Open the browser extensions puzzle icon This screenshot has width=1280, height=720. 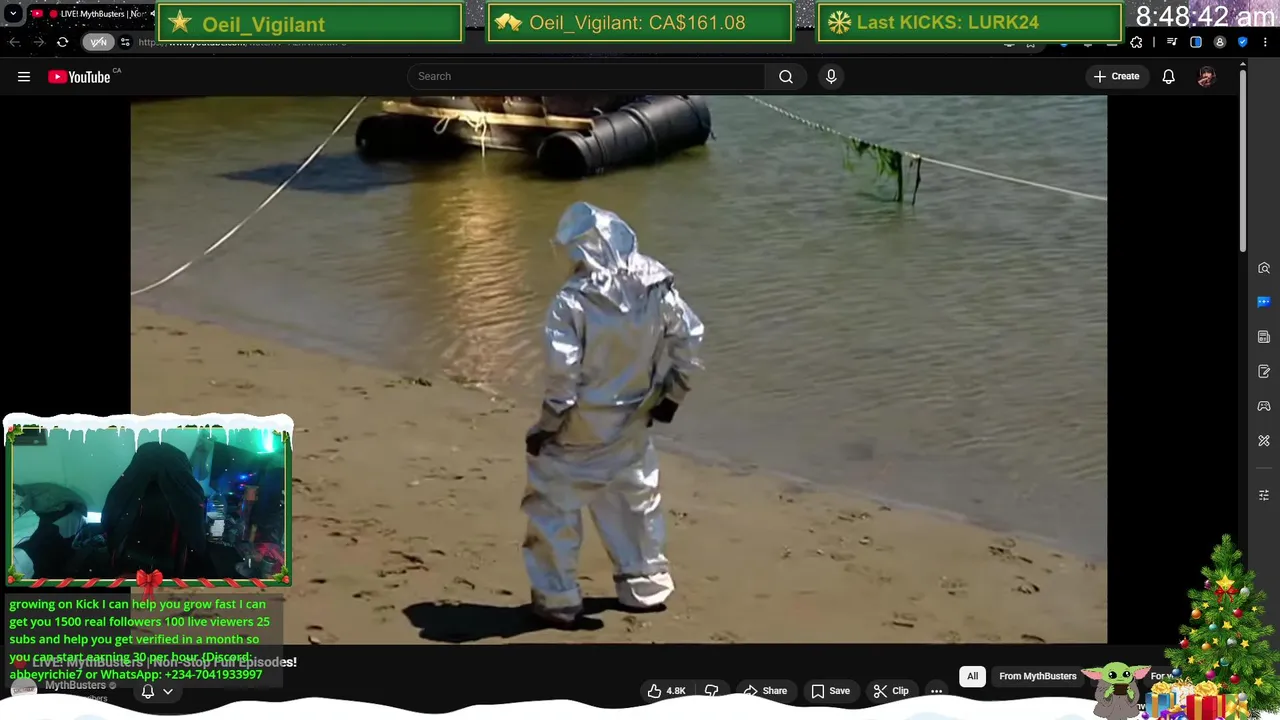[x=1136, y=42]
